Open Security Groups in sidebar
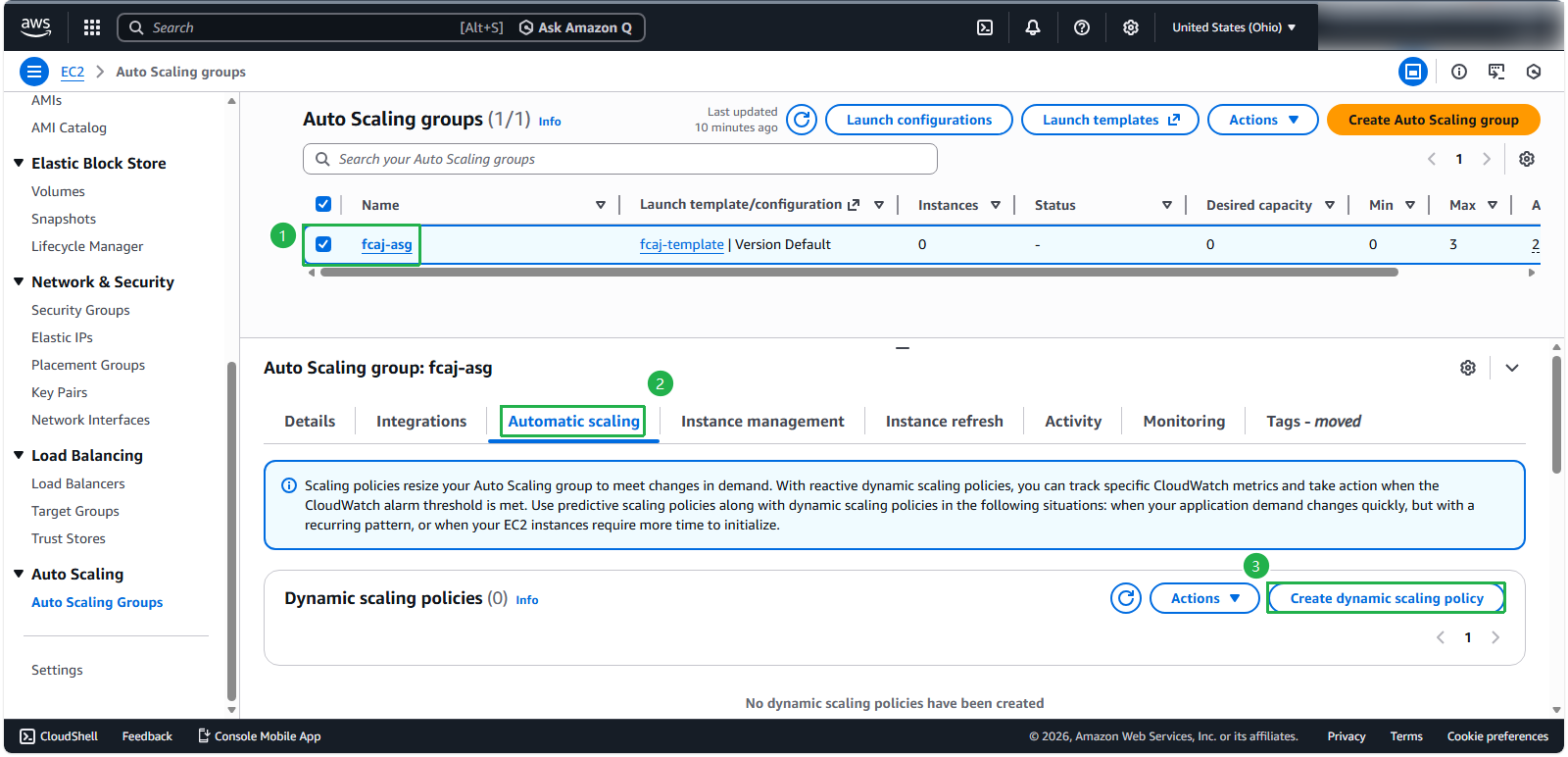1568x757 pixels. pos(80,310)
